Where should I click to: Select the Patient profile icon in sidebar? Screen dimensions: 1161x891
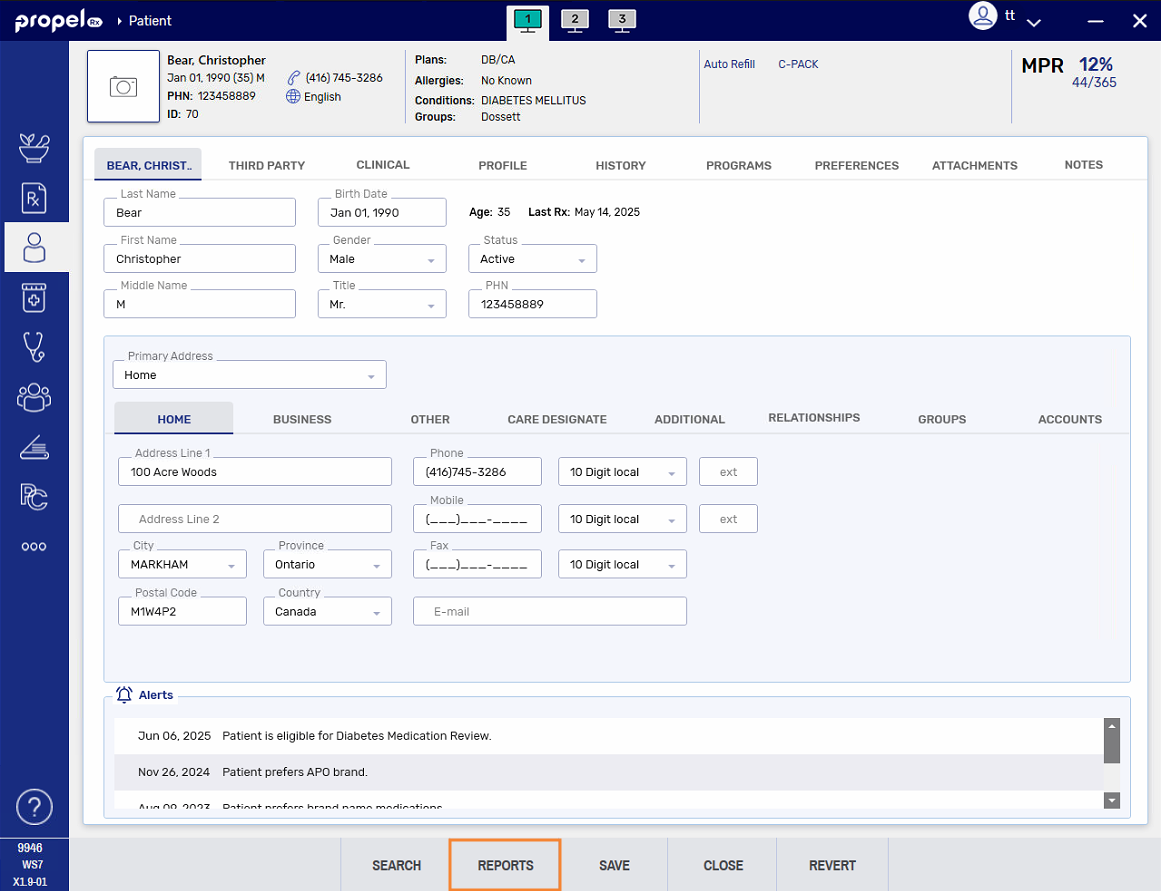(34, 247)
